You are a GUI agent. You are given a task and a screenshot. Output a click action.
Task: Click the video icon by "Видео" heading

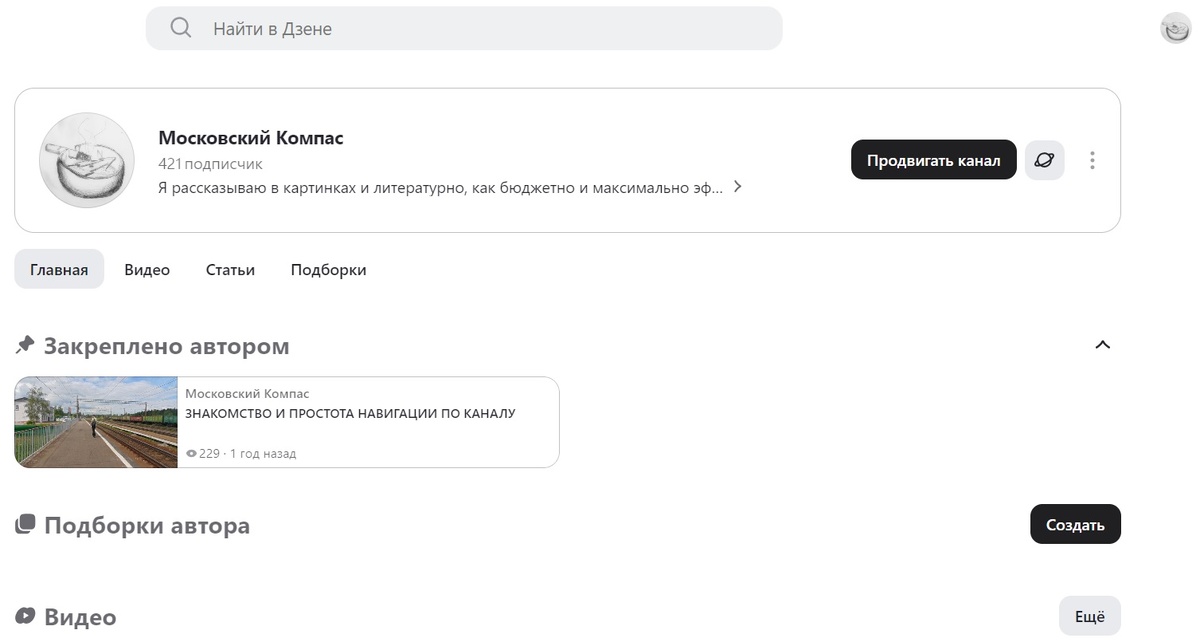(x=25, y=616)
